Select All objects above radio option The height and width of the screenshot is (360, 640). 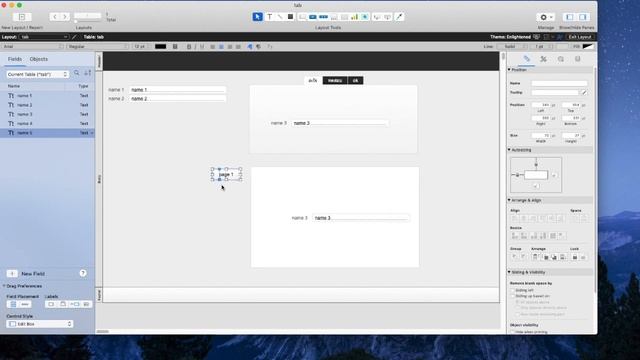pos(517,302)
